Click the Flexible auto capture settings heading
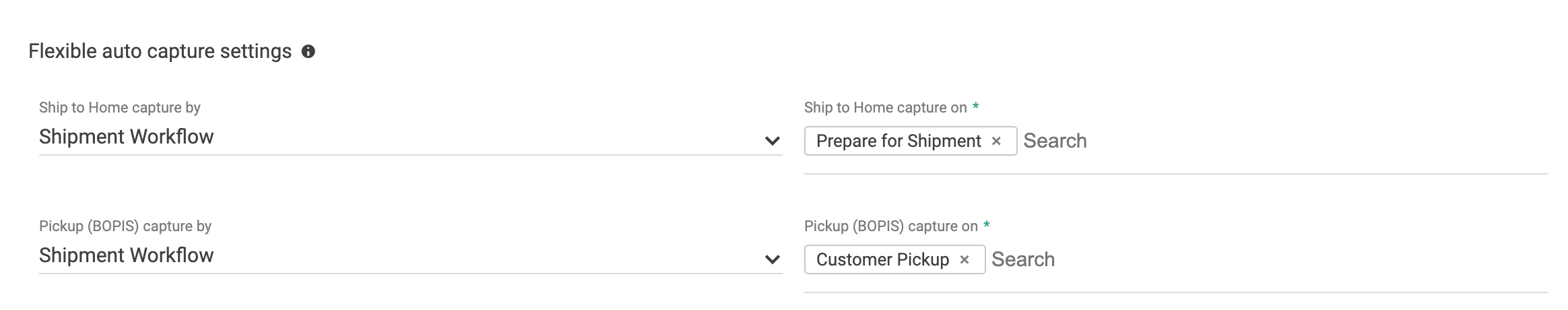The width and height of the screenshot is (1568, 310). pos(160,52)
